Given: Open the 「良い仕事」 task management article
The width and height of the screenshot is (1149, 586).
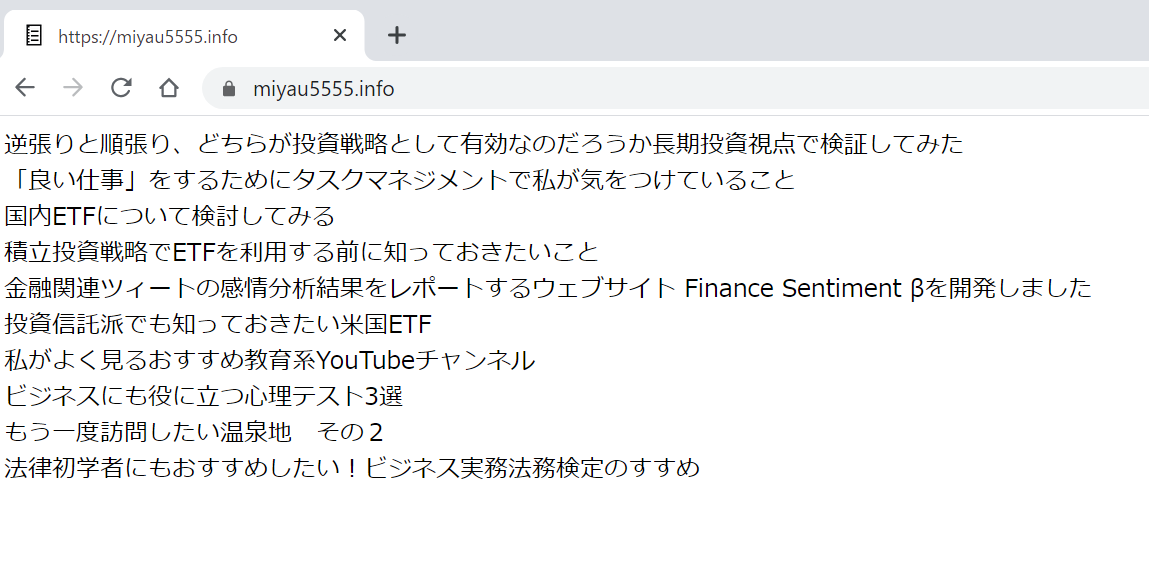Looking at the screenshot, I should pyautogui.click(x=399, y=179).
